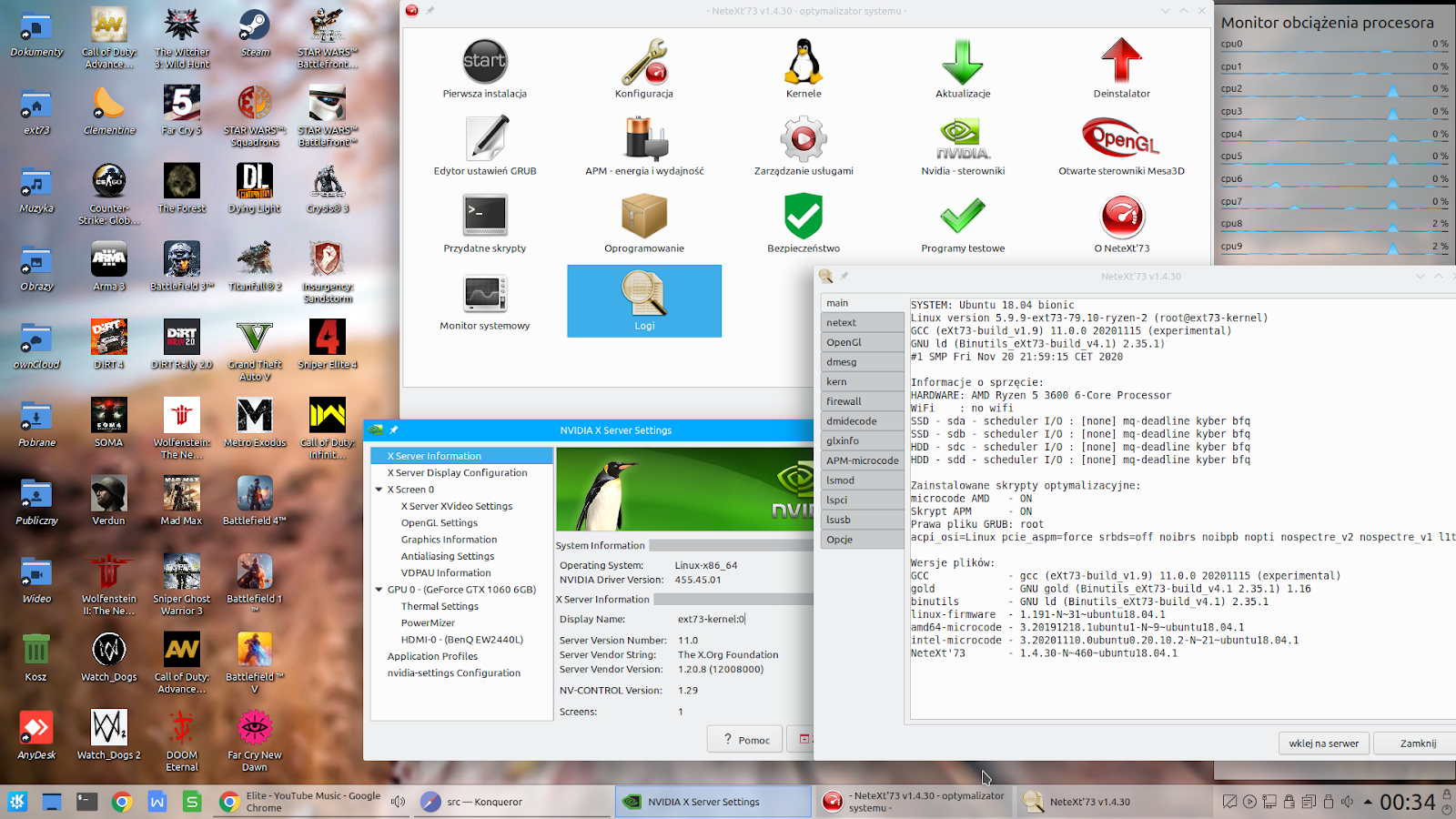Open O NeteXt'73 gauge icon

pyautogui.click(x=1122, y=217)
